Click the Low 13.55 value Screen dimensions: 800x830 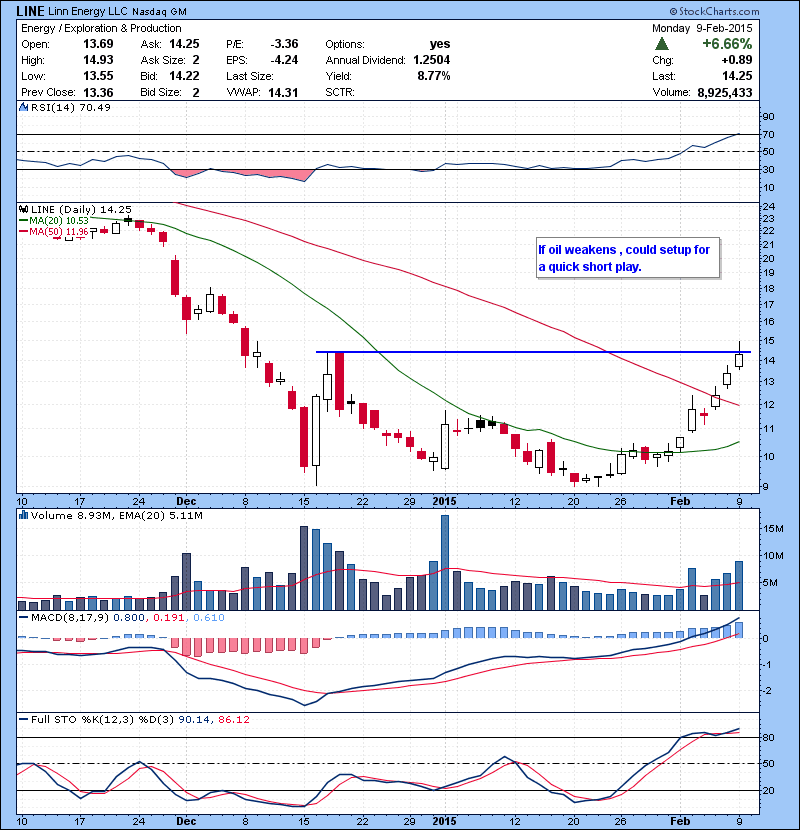pos(98,76)
